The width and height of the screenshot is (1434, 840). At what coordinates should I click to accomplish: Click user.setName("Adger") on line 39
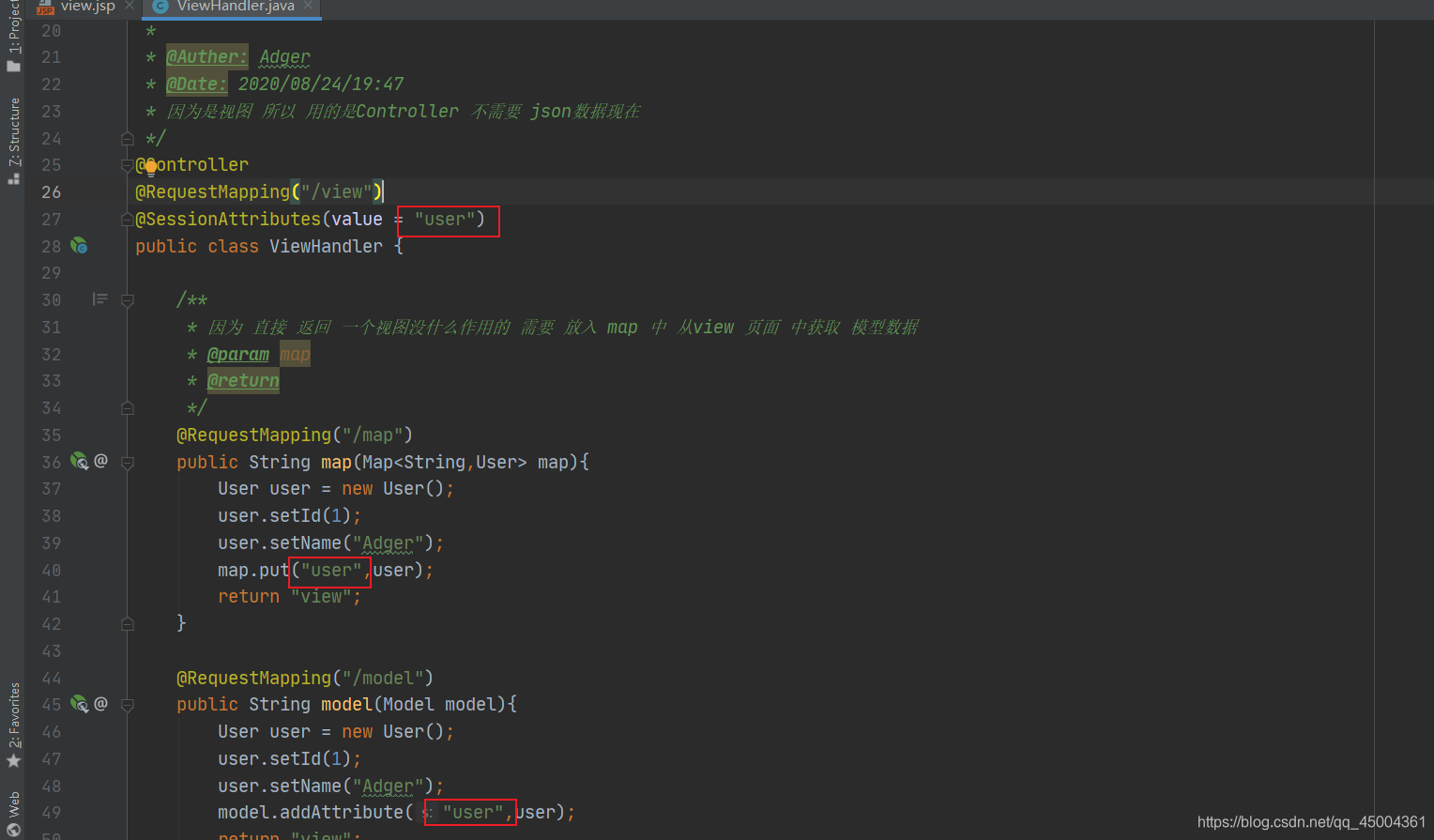pos(330,543)
